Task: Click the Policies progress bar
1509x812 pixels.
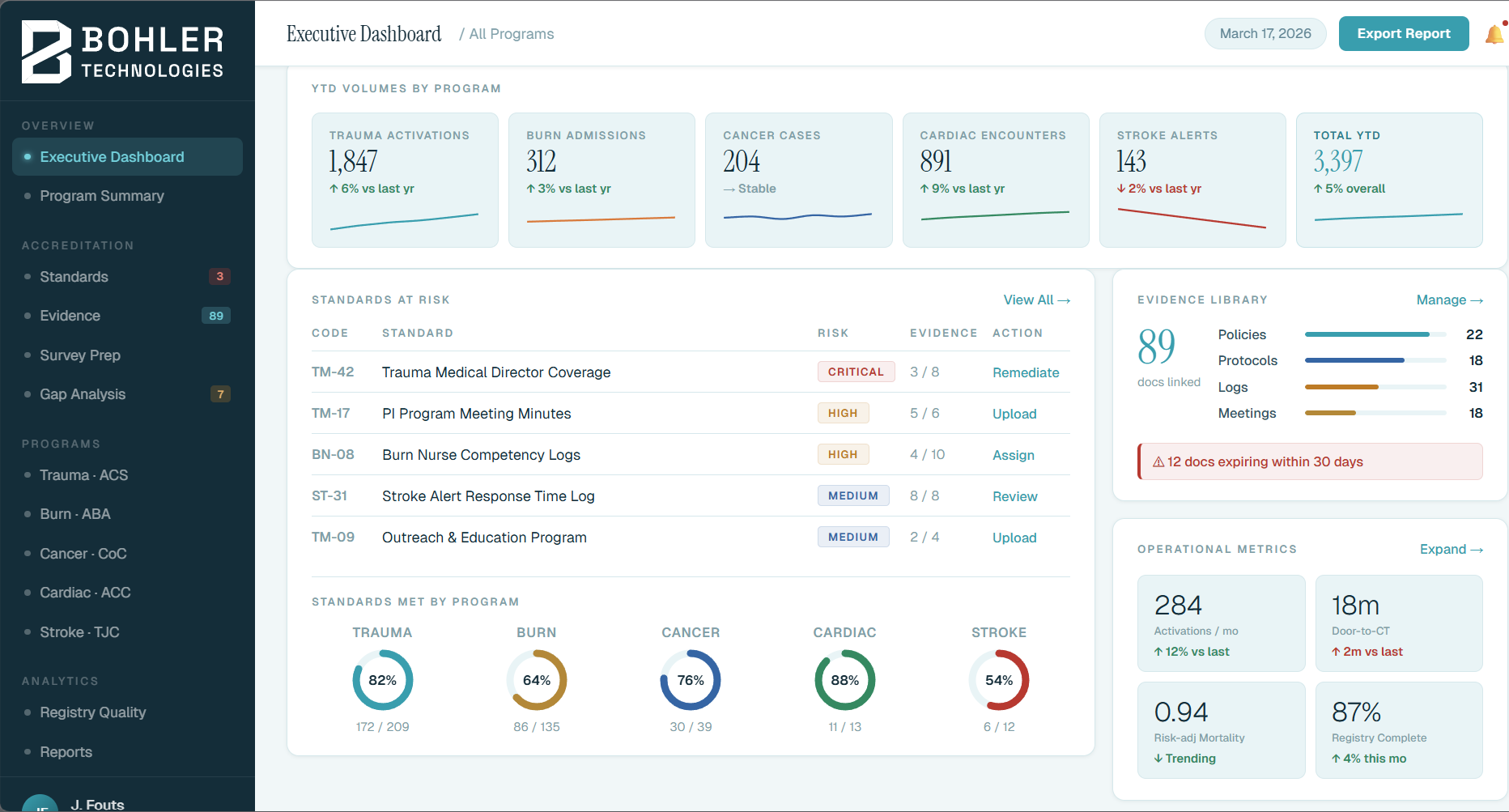Action: (x=1375, y=334)
